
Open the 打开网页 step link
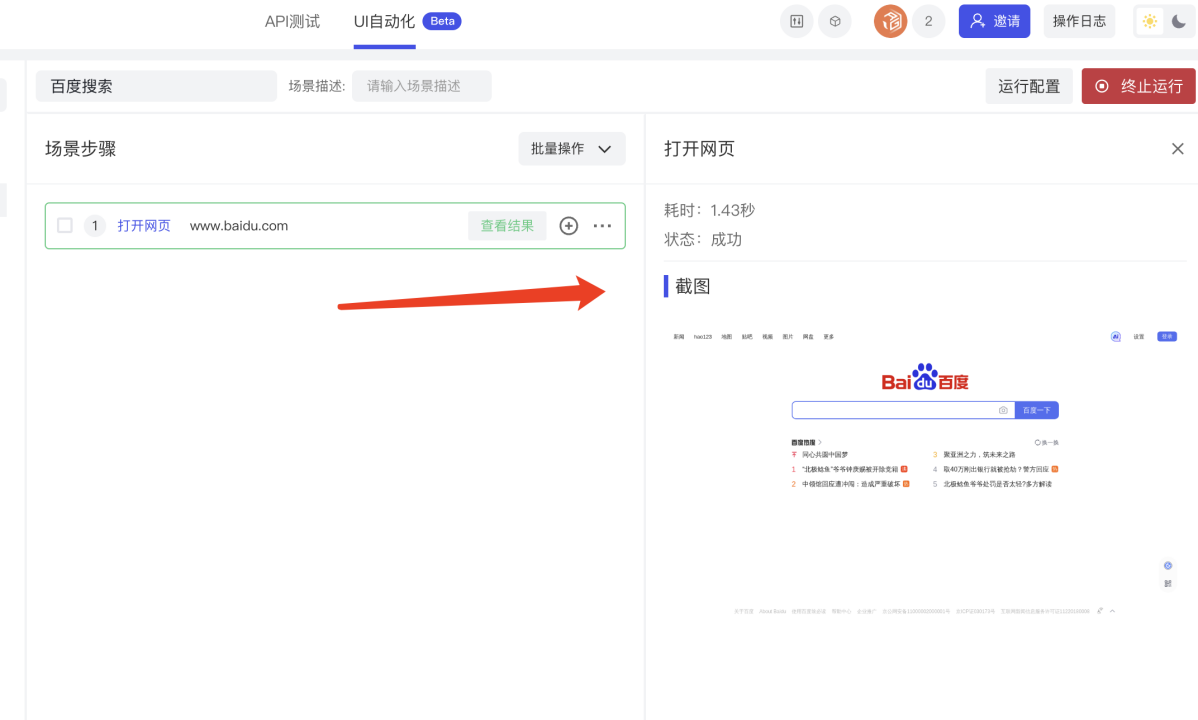tap(144, 225)
